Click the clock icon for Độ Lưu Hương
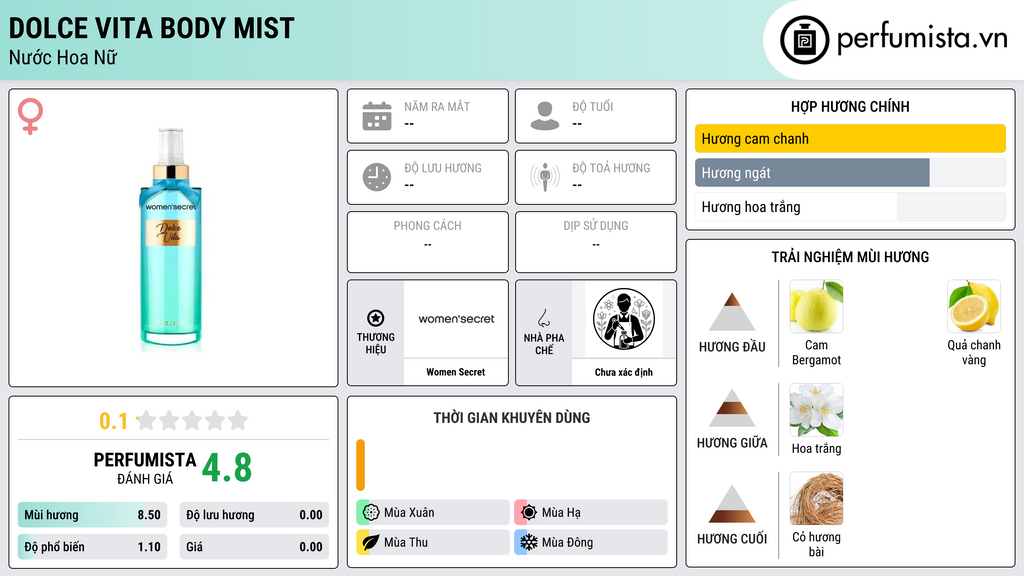The image size is (1024, 576). (x=377, y=177)
